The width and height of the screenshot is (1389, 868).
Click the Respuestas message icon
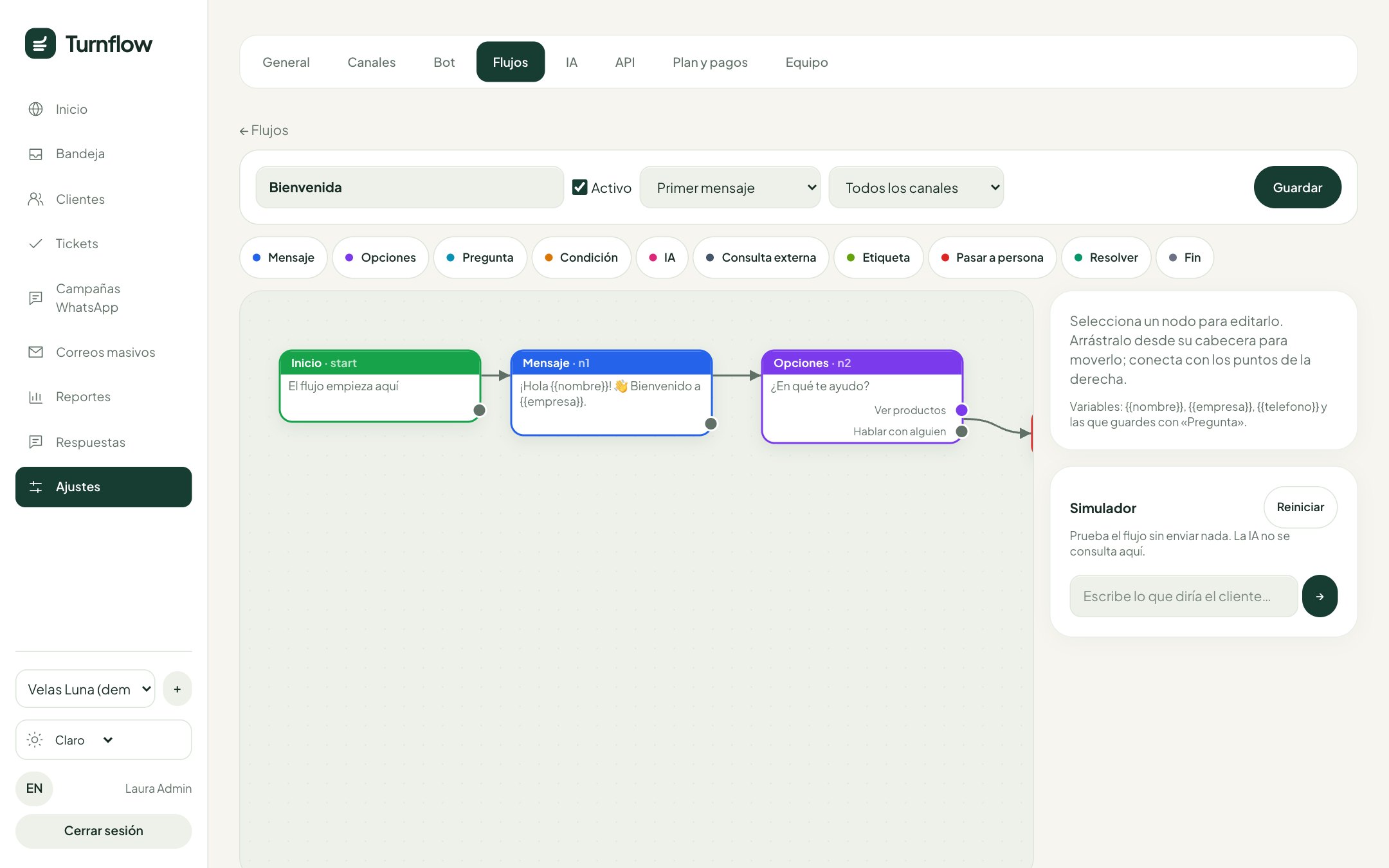[36, 442]
